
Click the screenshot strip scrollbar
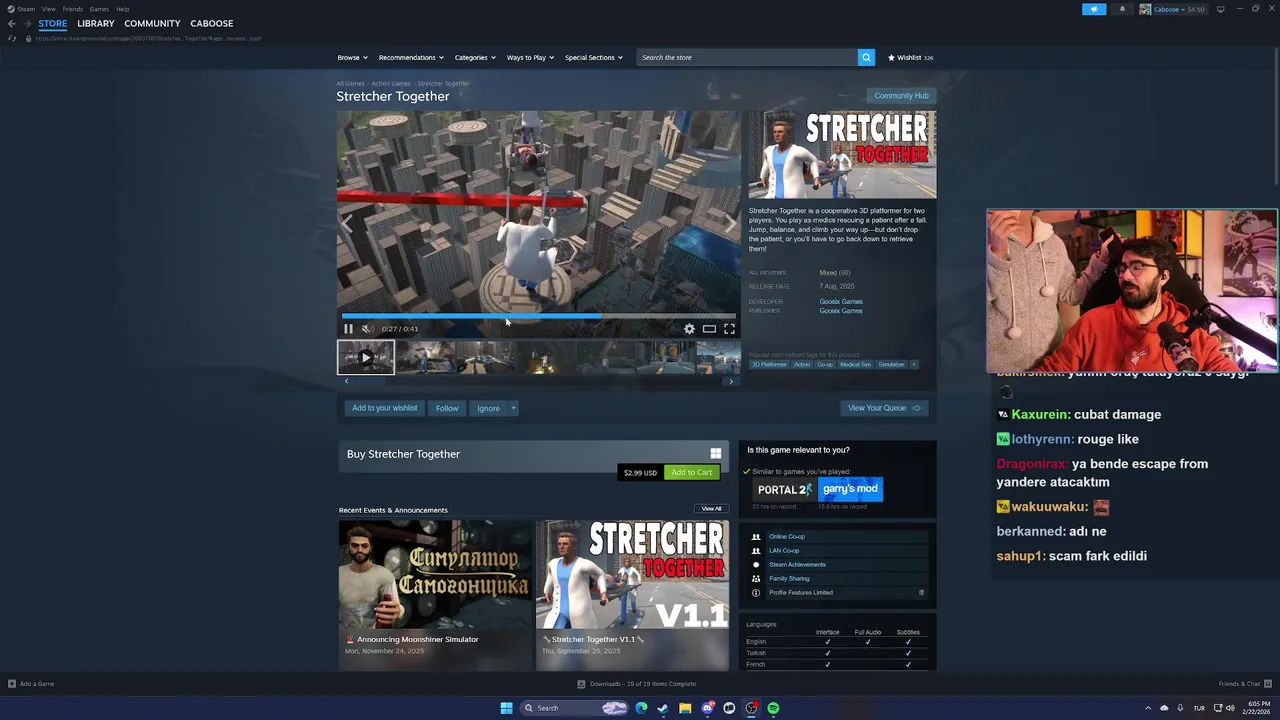[x=539, y=381]
